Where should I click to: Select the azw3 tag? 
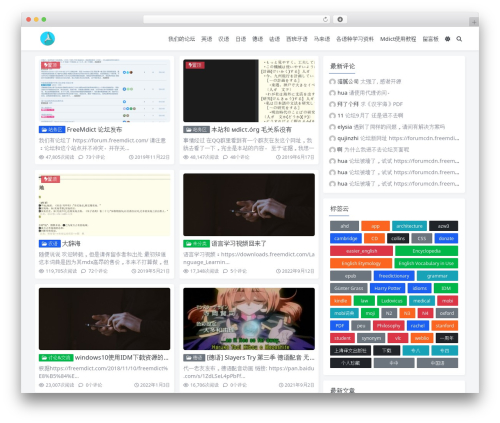click(443, 226)
